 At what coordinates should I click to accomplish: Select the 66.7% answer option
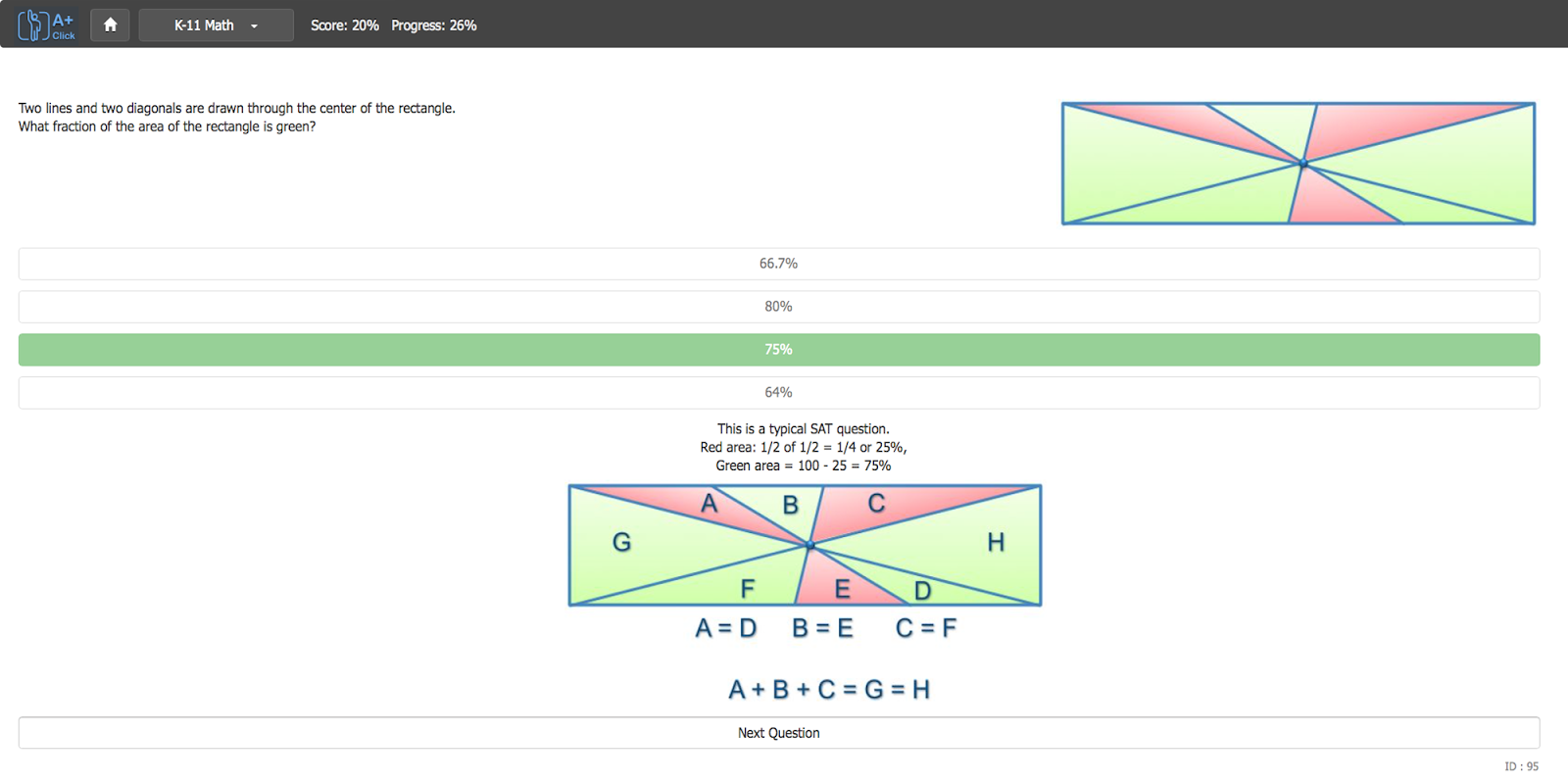pyautogui.click(x=778, y=264)
